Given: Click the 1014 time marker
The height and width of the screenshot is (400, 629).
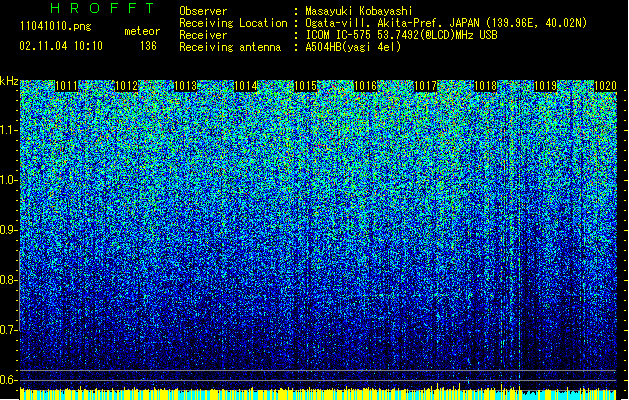Looking at the screenshot, I should (x=246, y=86).
